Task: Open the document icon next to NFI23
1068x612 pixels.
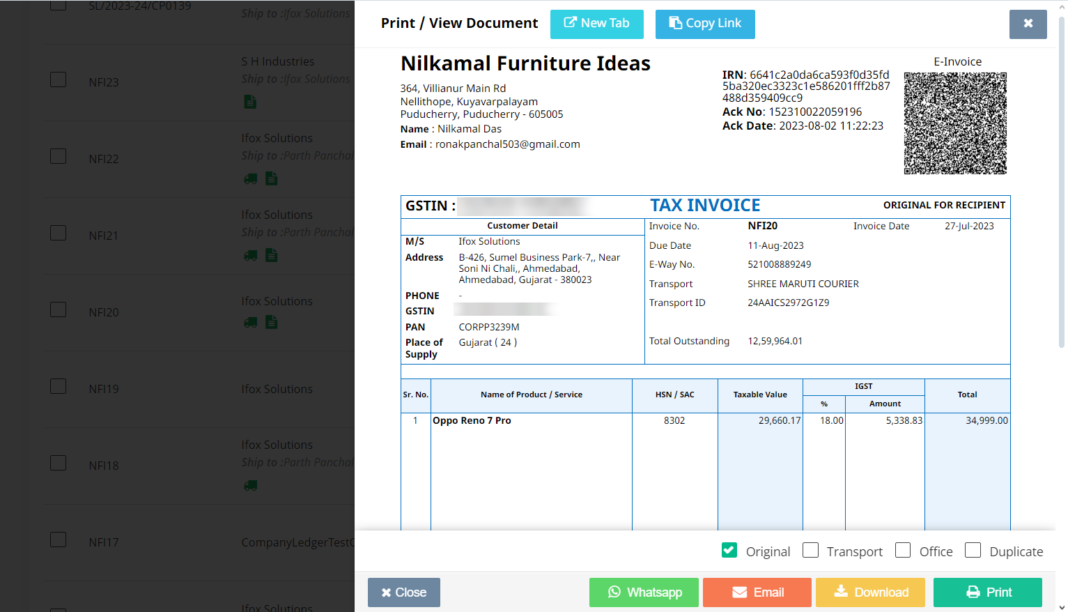Action: (249, 101)
